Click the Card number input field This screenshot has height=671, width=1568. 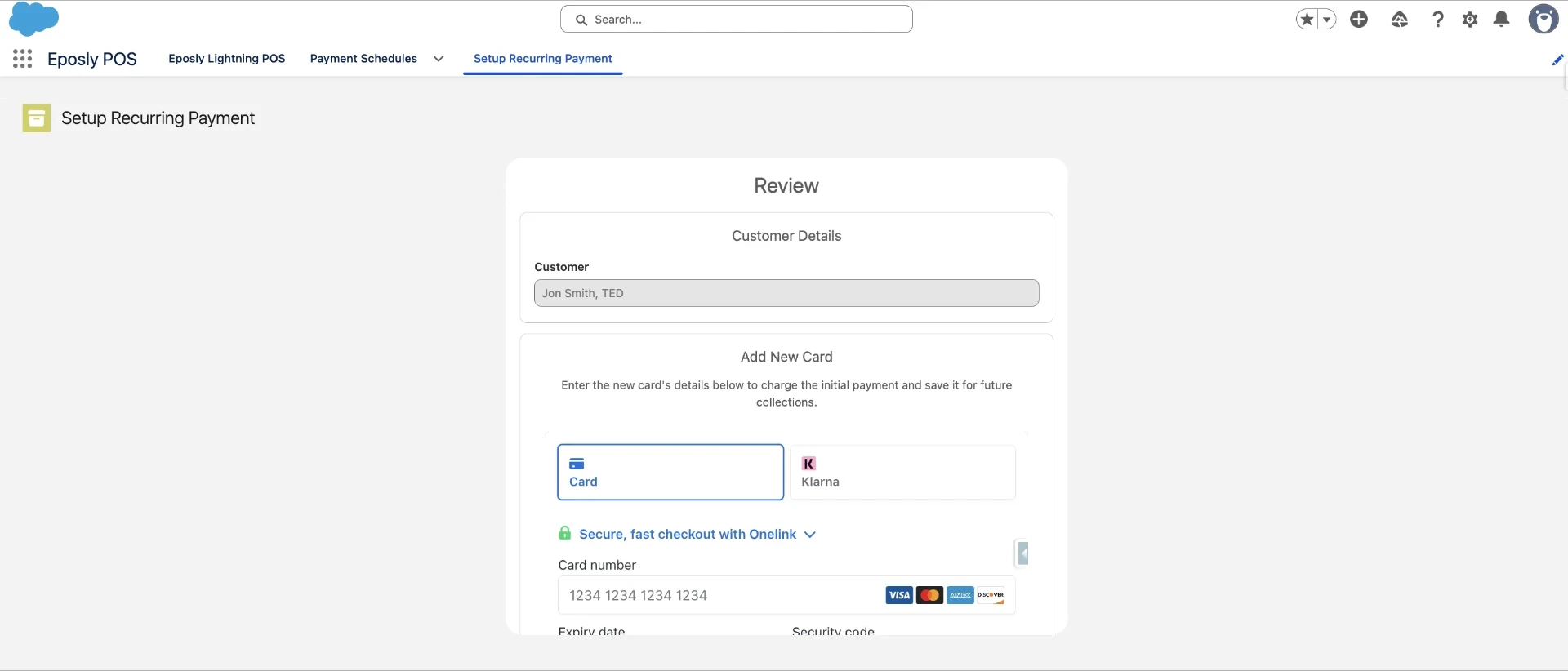point(786,595)
